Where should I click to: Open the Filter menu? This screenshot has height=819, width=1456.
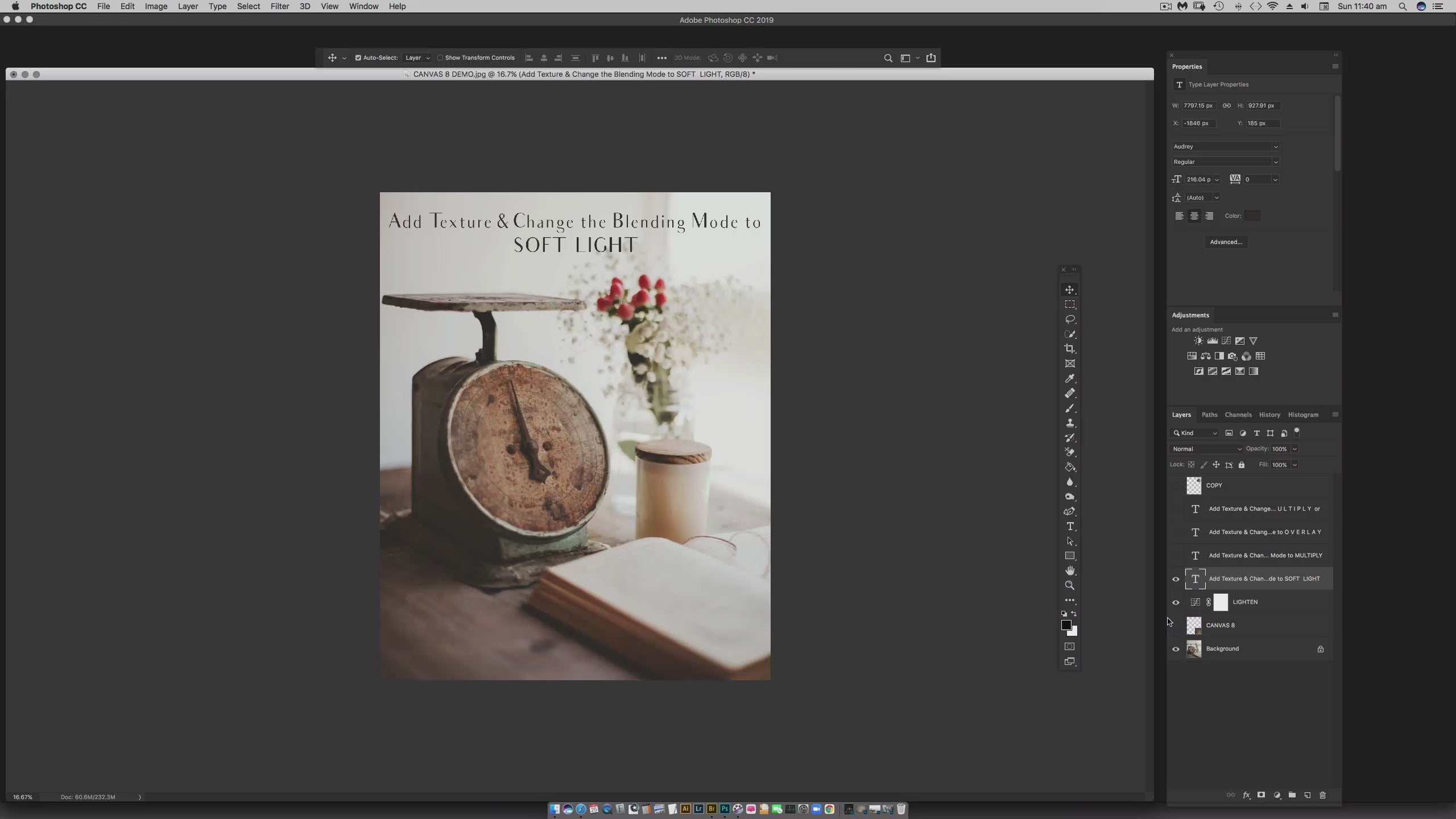pos(279,6)
